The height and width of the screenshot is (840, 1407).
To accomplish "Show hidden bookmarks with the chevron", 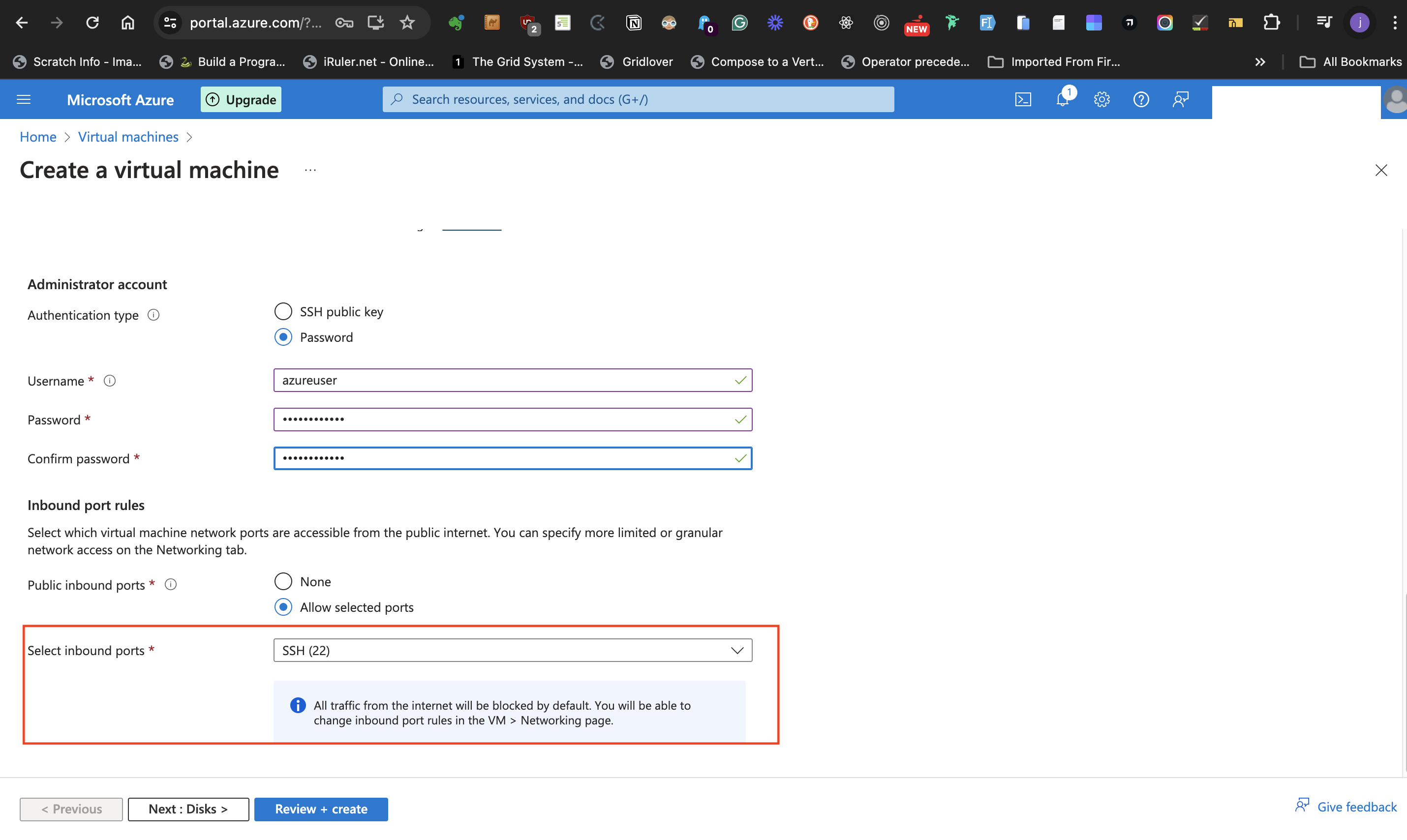I will pyautogui.click(x=1260, y=61).
